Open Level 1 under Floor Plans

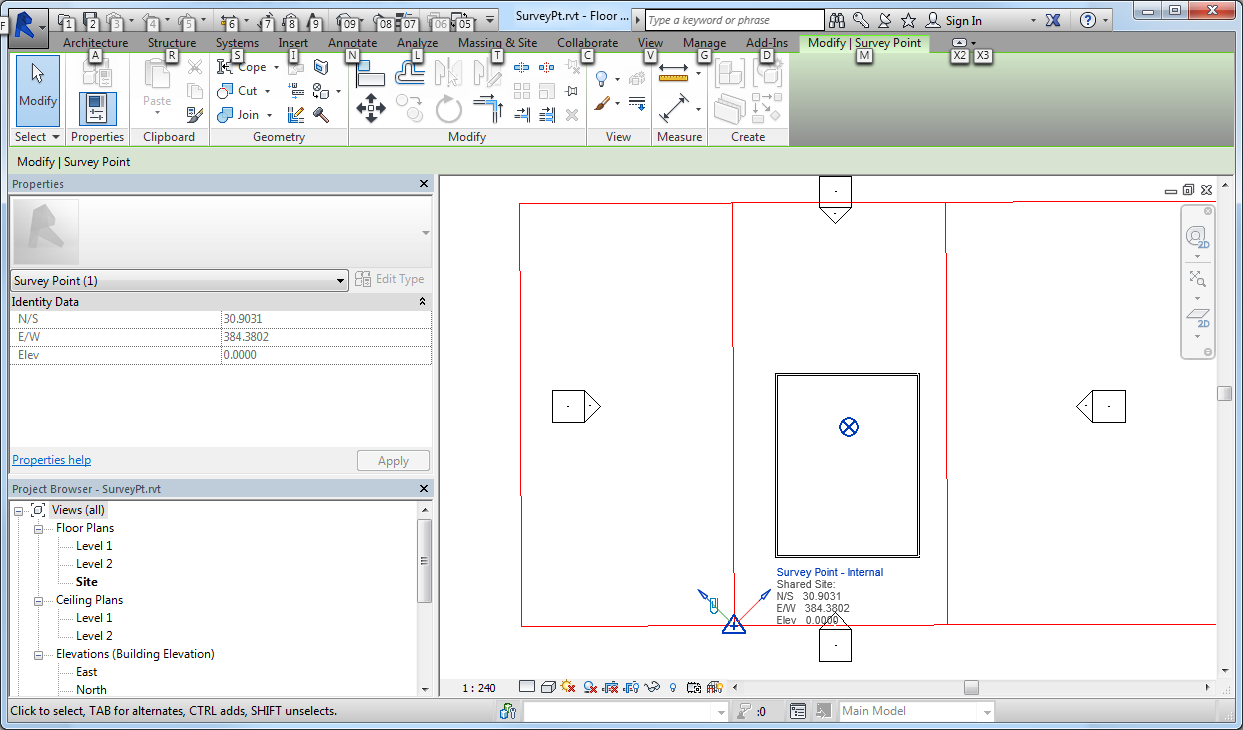point(94,546)
